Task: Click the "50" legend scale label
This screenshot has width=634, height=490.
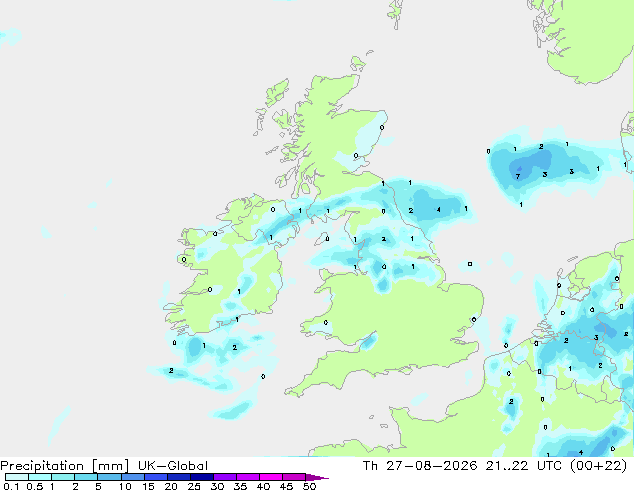Action: pyautogui.click(x=309, y=486)
